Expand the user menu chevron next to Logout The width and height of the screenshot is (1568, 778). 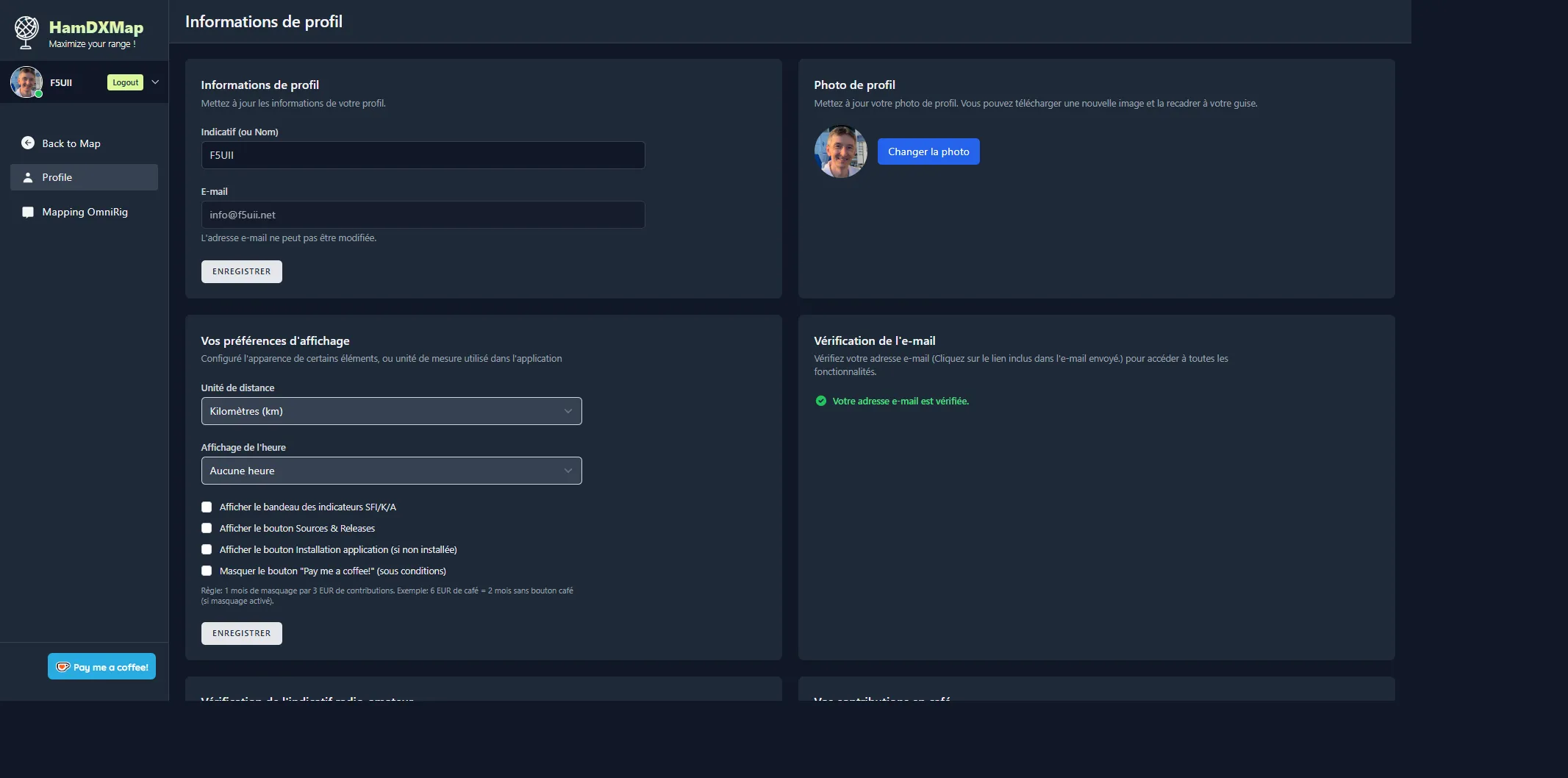pos(155,82)
